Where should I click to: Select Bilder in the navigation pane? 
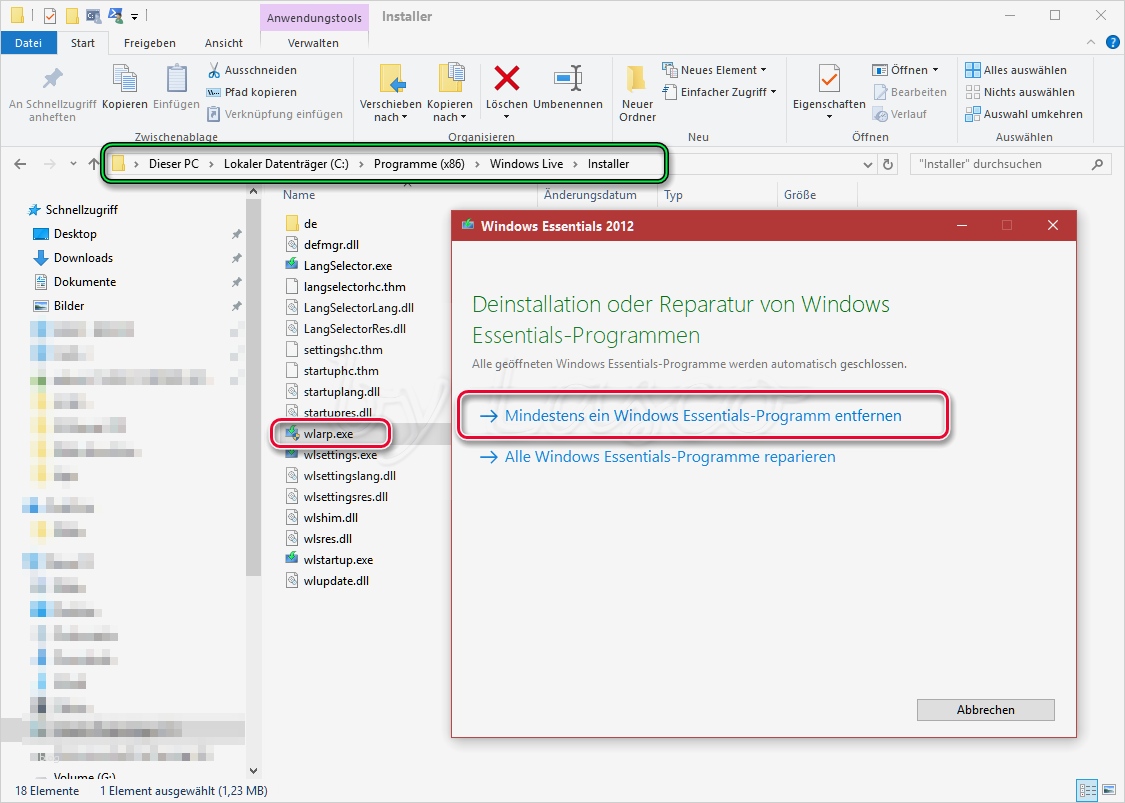(69, 306)
